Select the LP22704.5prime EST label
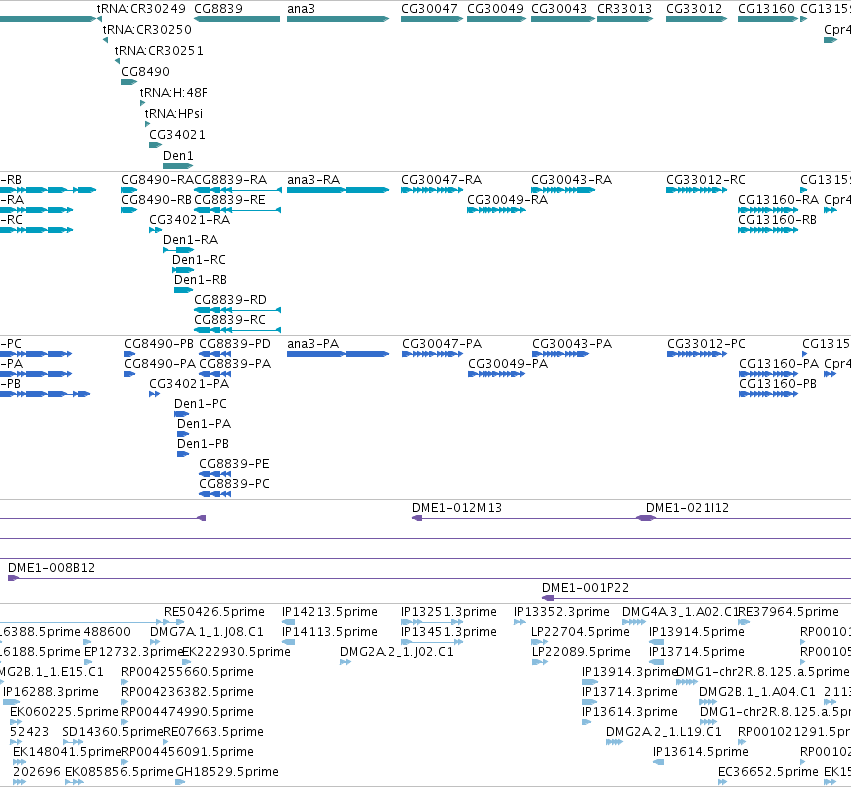Image resolution: width=851 pixels, height=787 pixels. 580,632
